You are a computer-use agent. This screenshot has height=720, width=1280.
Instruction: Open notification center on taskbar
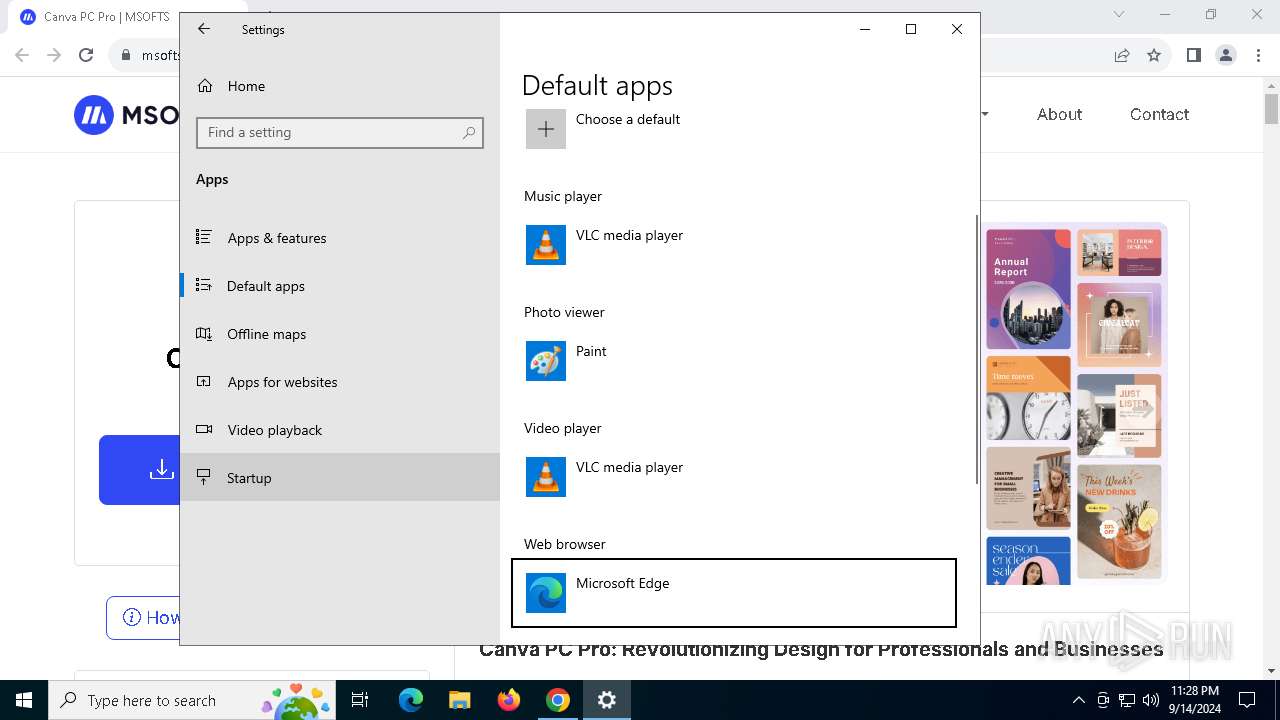1247,700
